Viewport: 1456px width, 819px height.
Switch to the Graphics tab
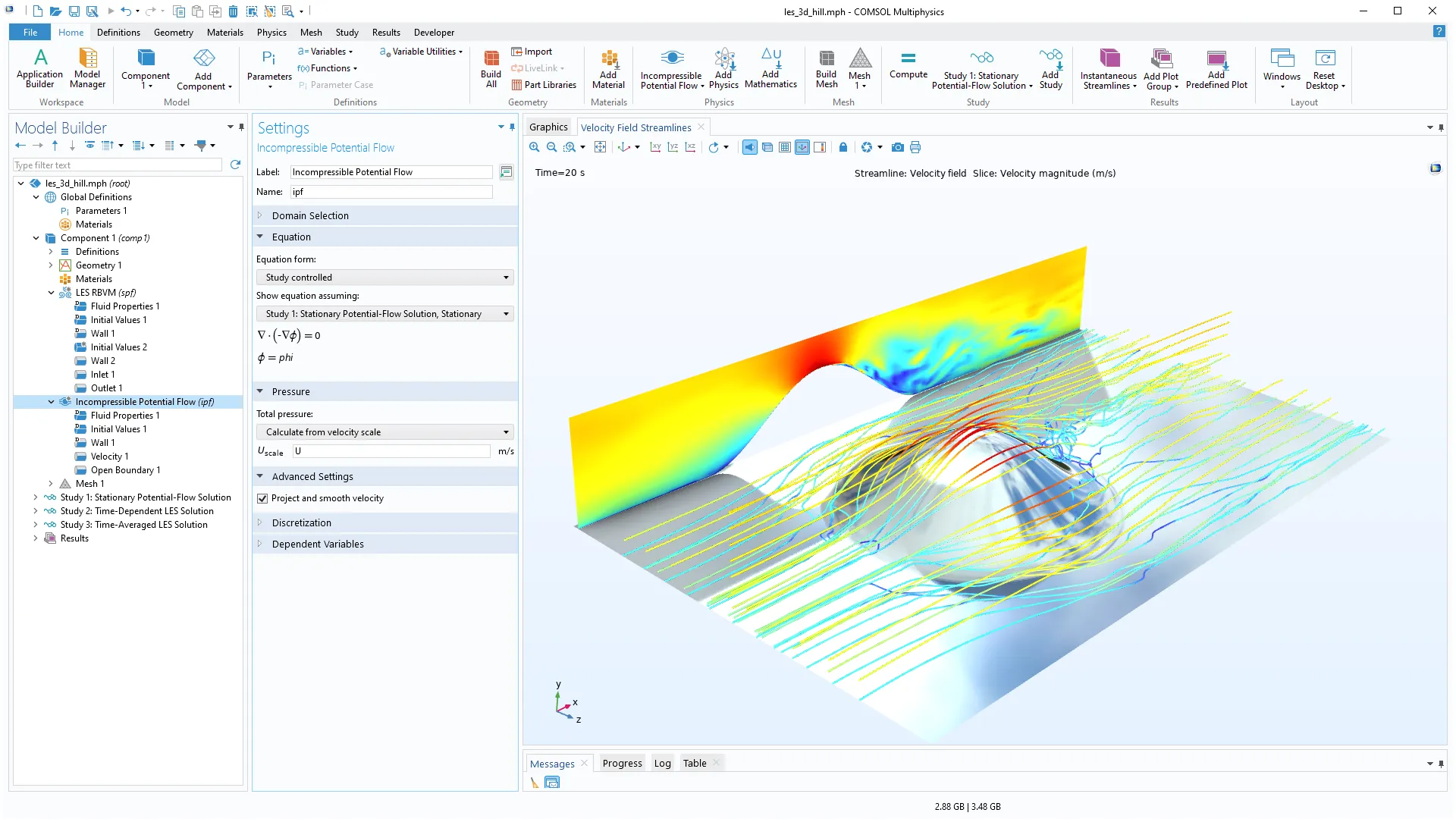[548, 127]
